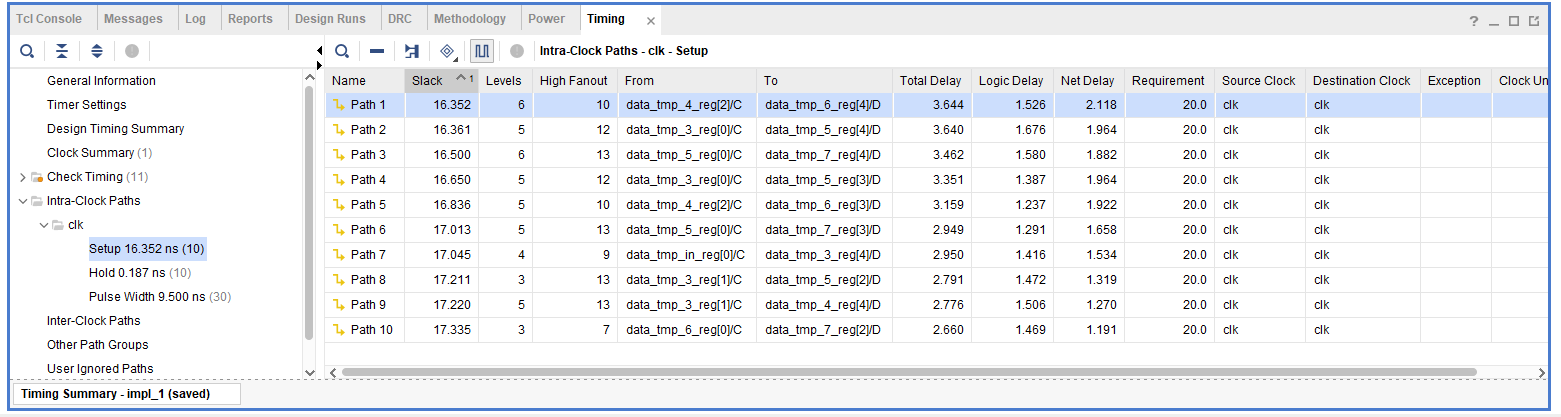Open the diamond icon dropdown in the table toolbar
This screenshot has height=417, width=1561.
click(448, 51)
